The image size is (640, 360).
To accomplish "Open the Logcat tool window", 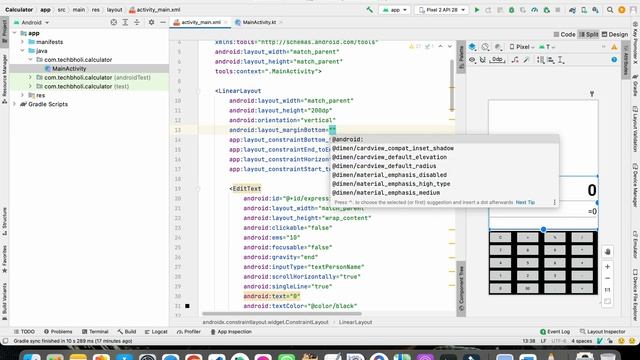I will (156, 332).
